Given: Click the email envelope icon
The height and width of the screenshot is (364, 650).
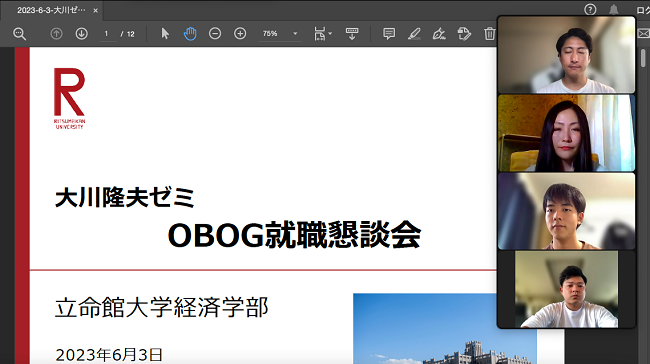Looking at the screenshot, I should point(644,34).
